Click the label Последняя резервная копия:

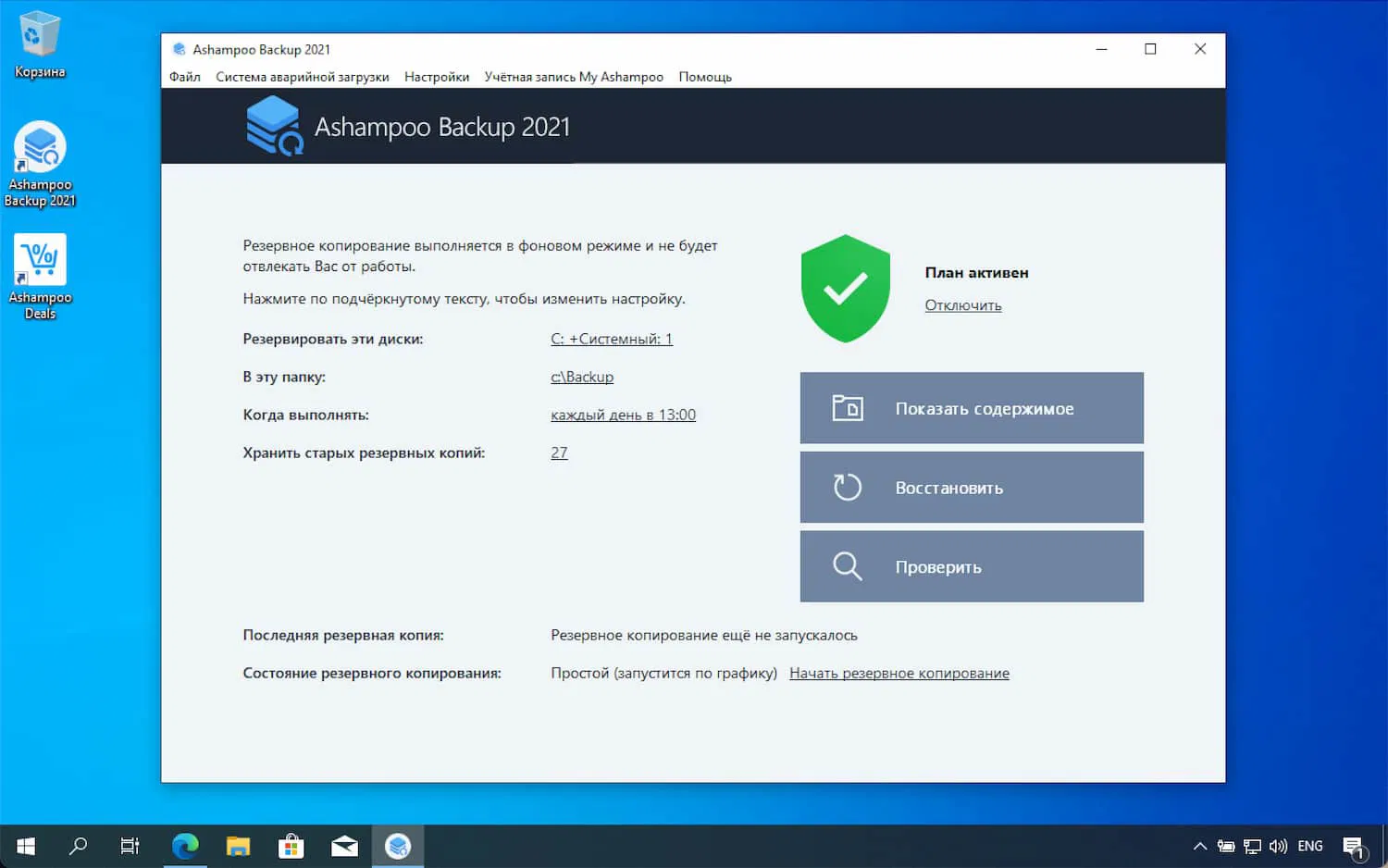343,635
